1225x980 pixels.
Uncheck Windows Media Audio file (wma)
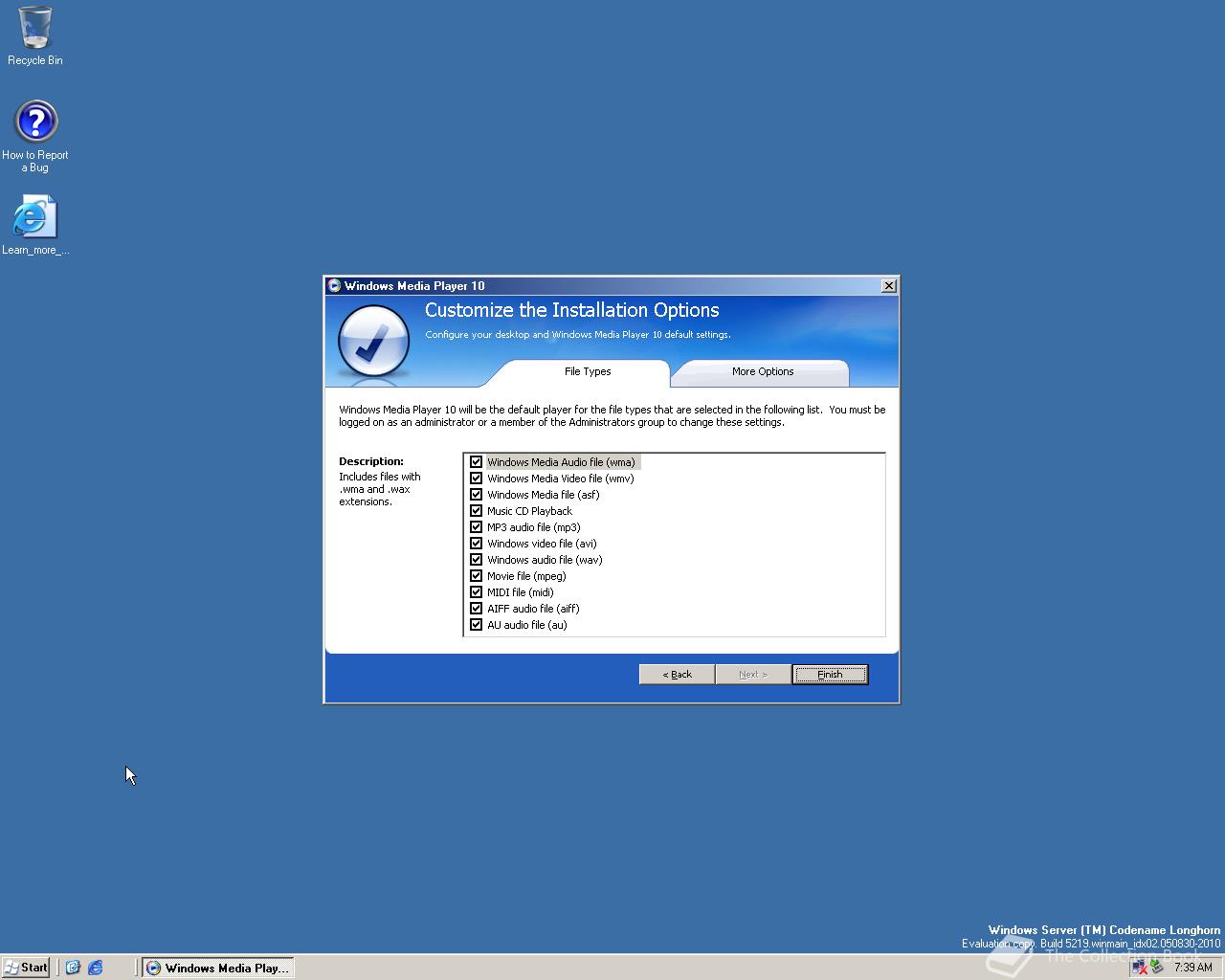click(476, 462)
